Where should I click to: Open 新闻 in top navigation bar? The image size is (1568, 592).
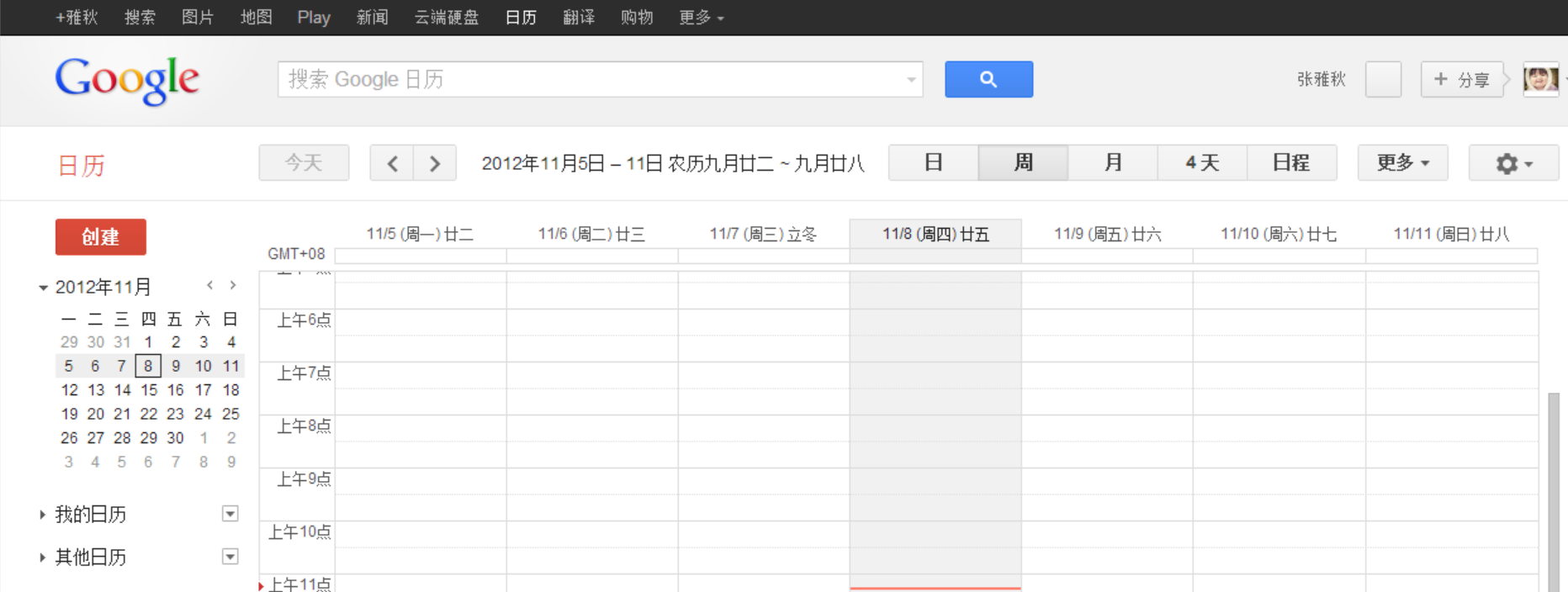click(372, 18)
